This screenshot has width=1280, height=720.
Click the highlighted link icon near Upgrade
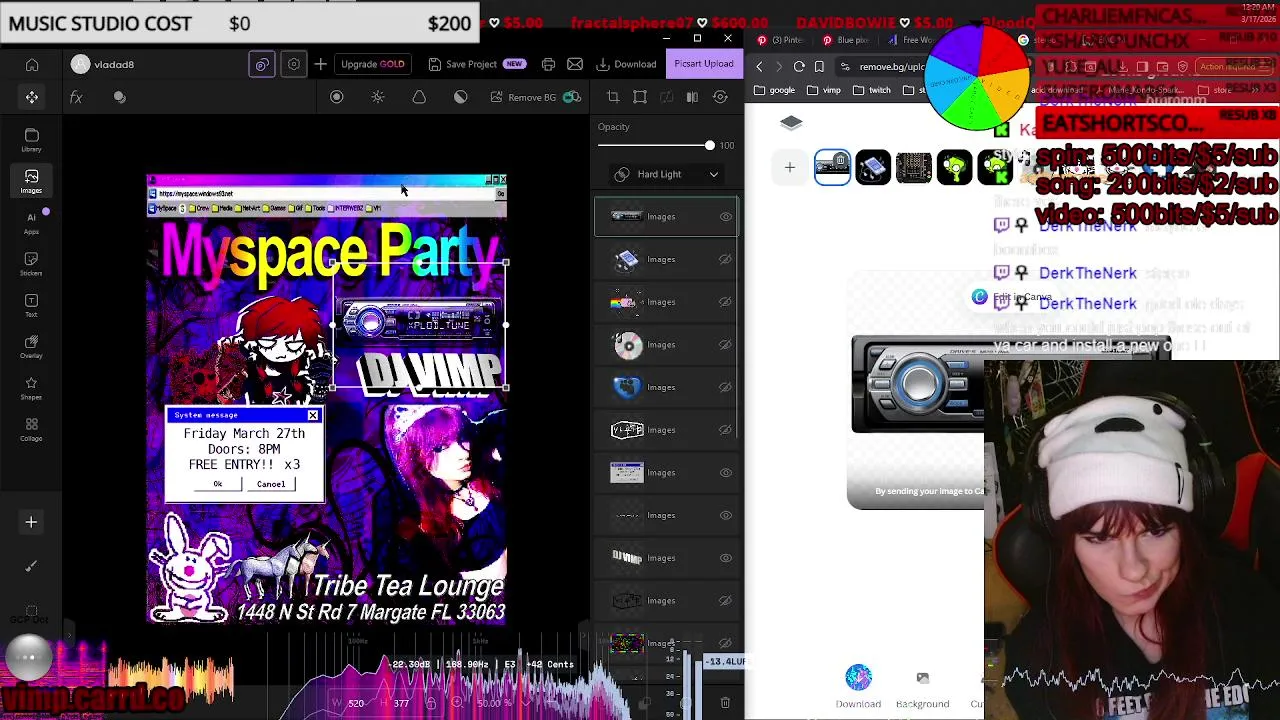pos(262,64)
